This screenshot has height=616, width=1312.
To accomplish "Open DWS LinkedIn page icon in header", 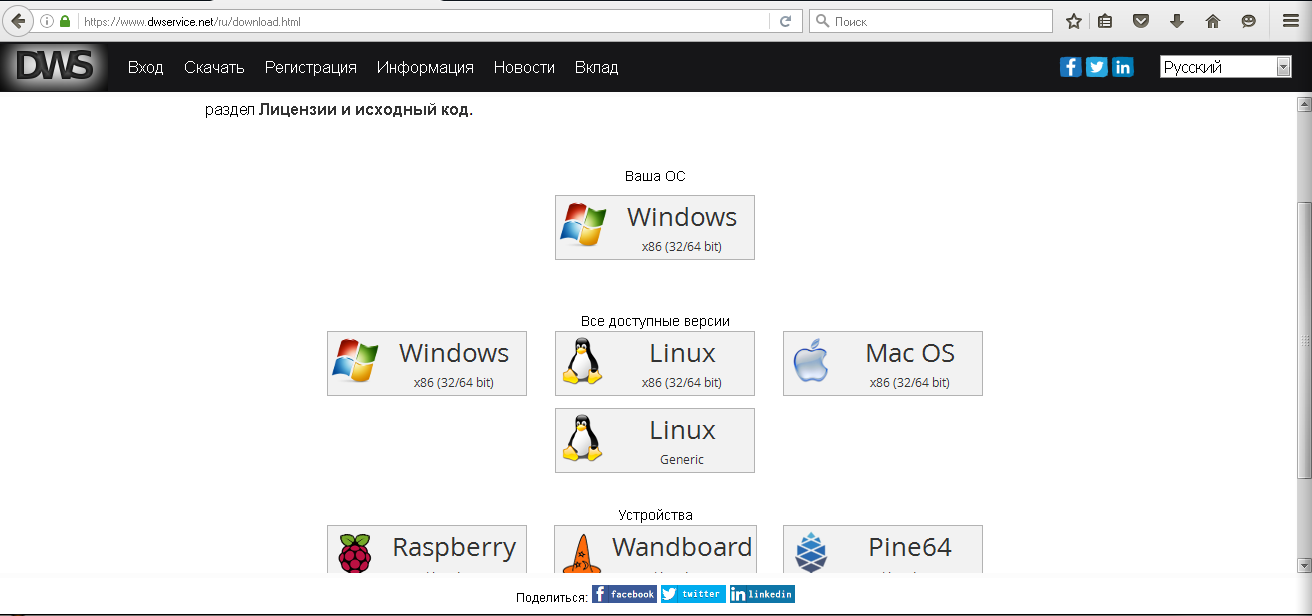I will tap(1123, 67).
